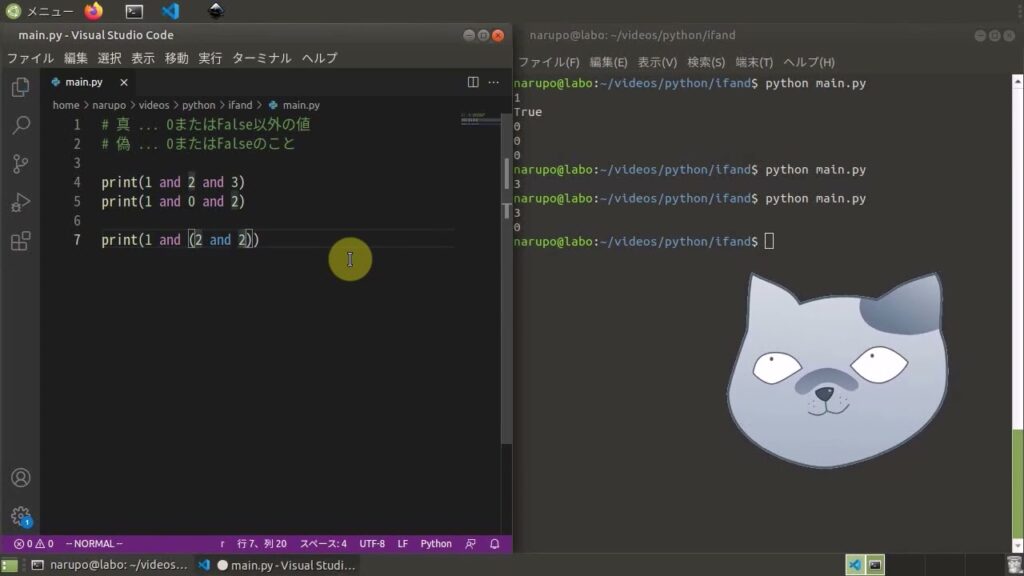Open the Extensions view
The height and width of the screenshot is (576, 1024).
click(x=20, y=241)
